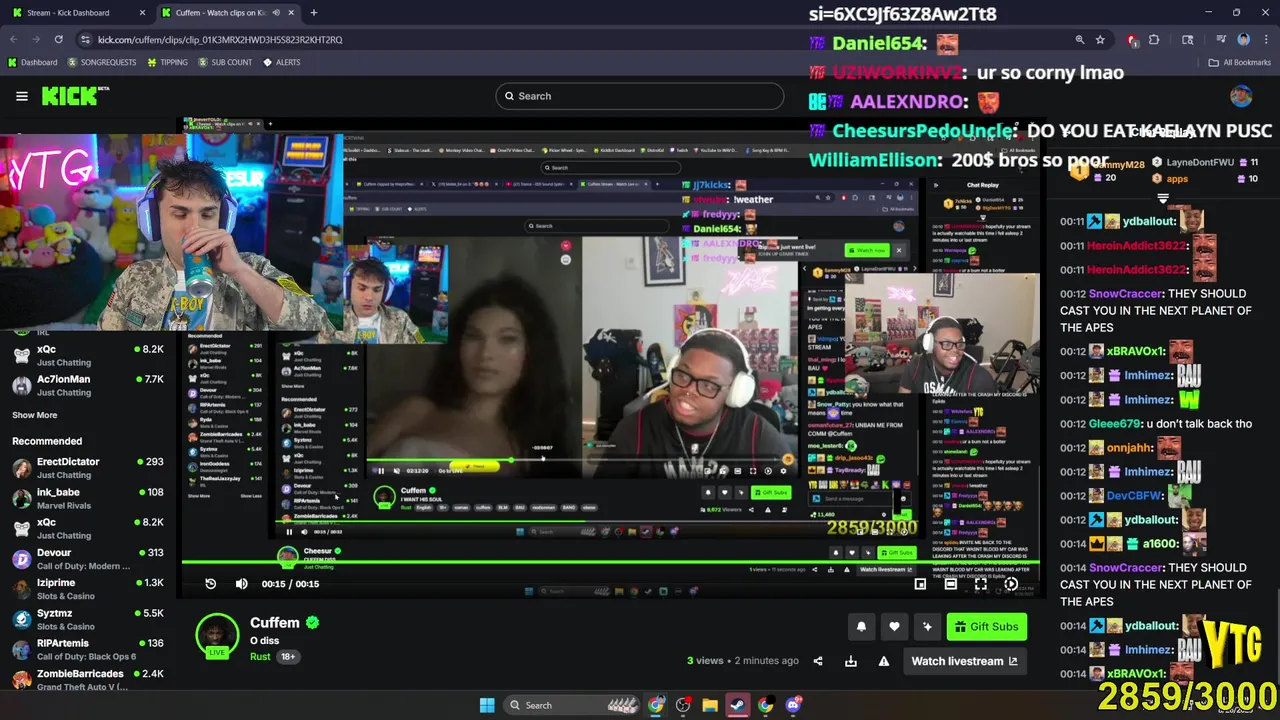This screenshot has width=1280, height=720.
Task: Click Gleee679 username in chat replay
Action: [x=1115, y=423]
